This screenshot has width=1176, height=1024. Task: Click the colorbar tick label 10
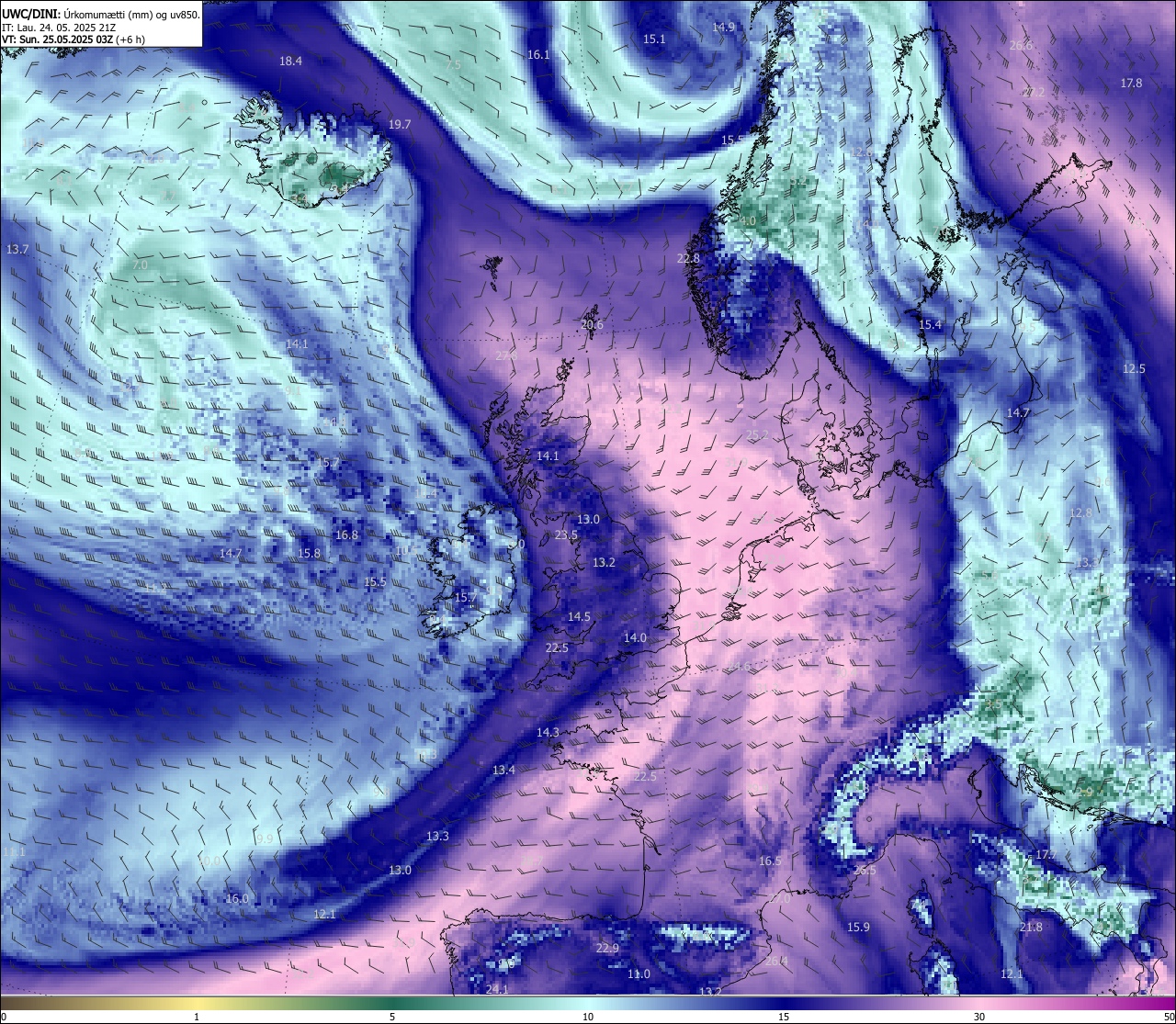pyautogui.click(x=588, y=1016)
